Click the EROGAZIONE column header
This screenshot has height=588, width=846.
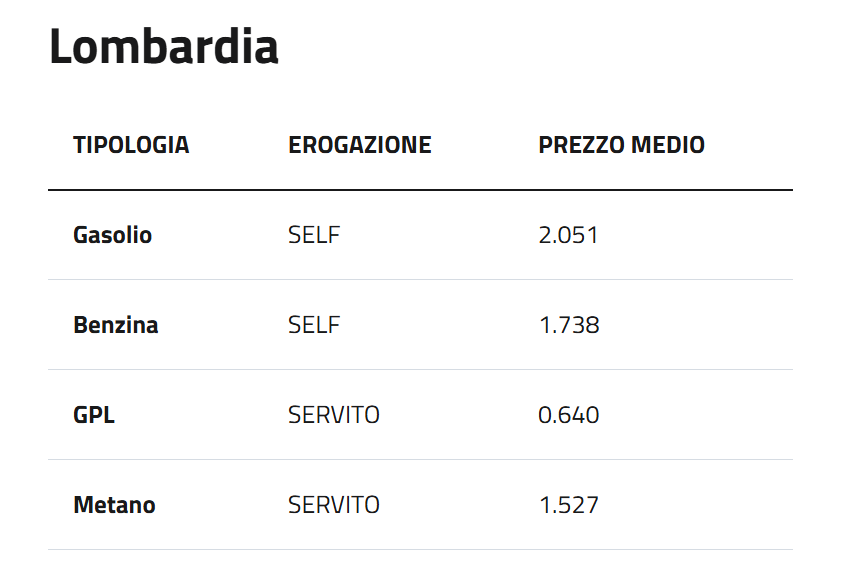pyautogui.click(x=359, y=145)
